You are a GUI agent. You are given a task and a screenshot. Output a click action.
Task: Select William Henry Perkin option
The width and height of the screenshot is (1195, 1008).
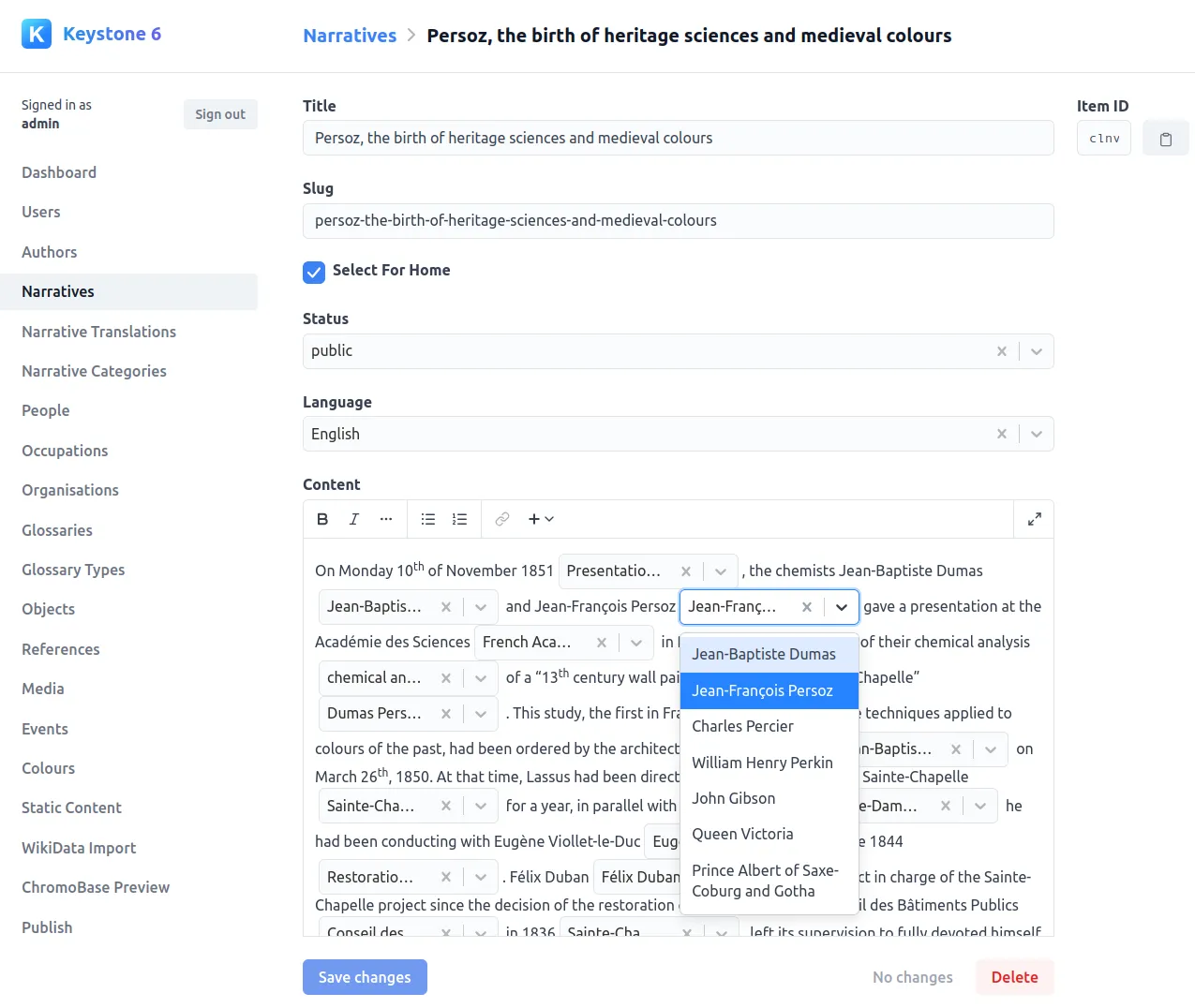click(762, 763)
